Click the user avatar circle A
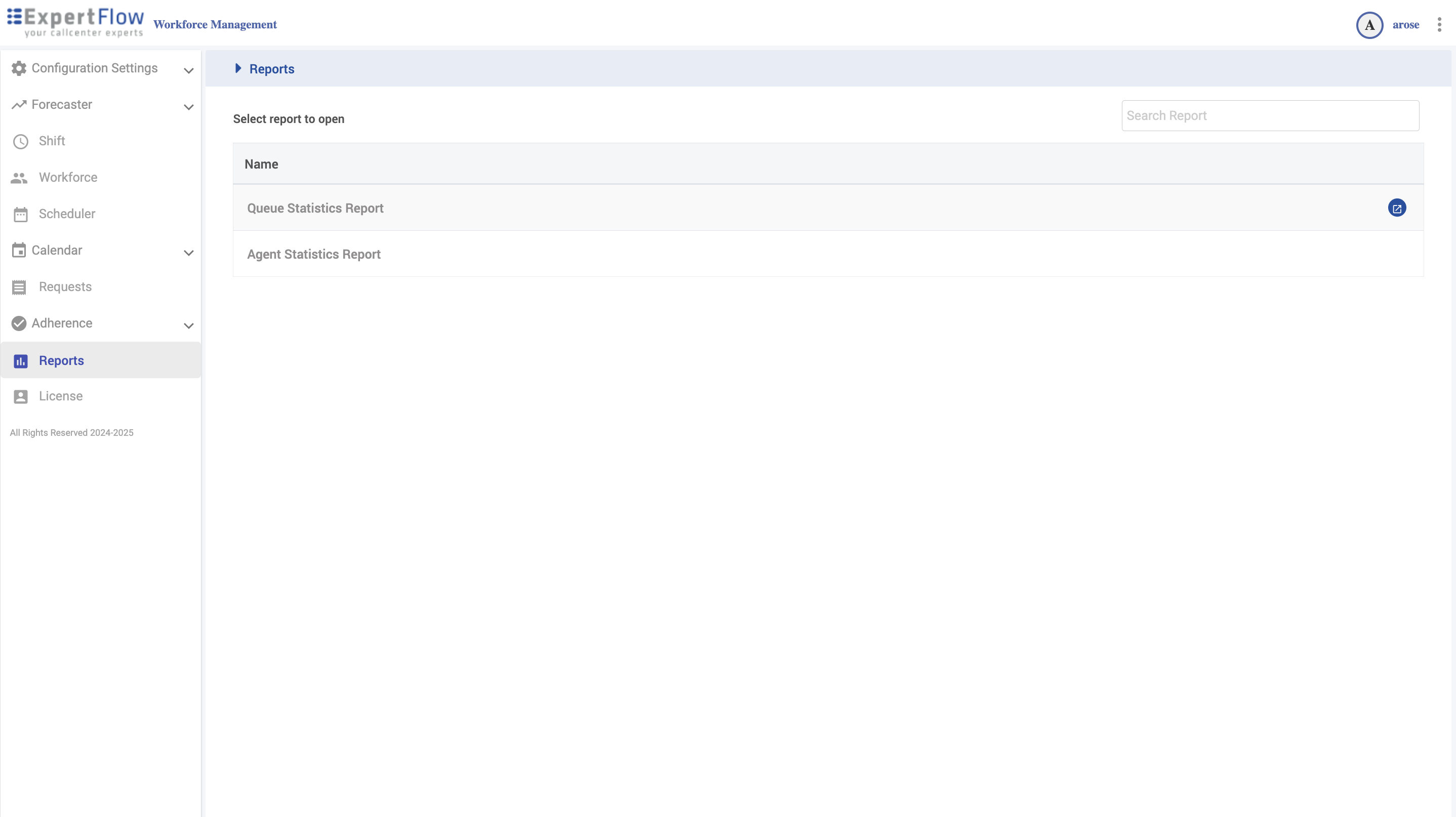This screenshot has height=817, width=1456. point(1369,25)
